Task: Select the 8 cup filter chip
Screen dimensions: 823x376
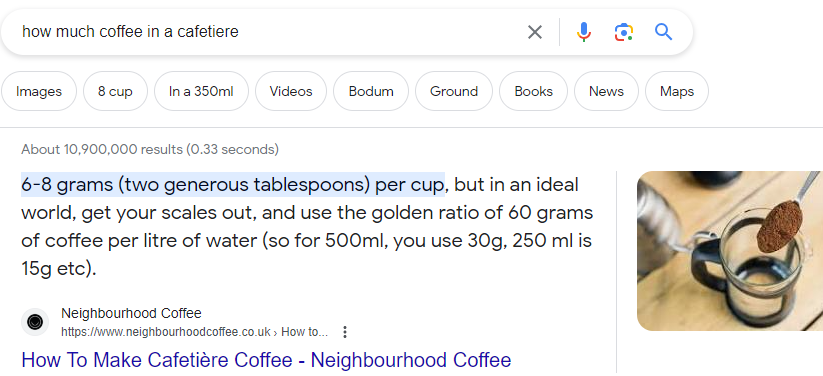Action: tap(115, 91)
